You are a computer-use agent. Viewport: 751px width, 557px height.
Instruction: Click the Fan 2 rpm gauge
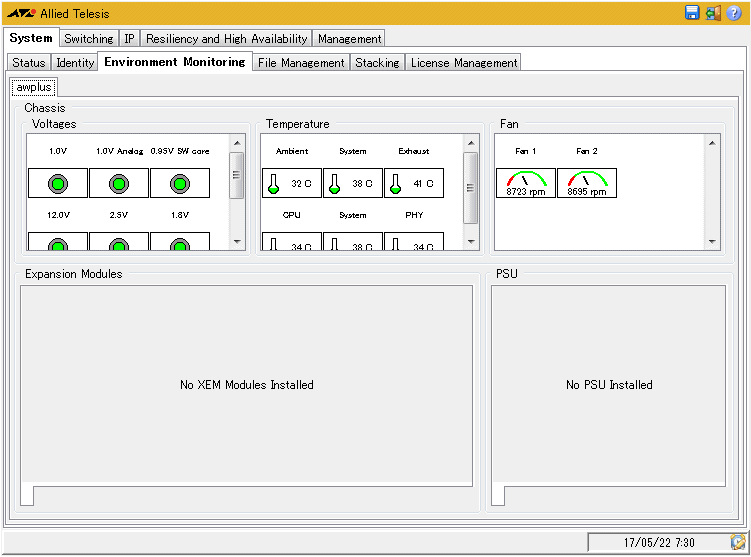click(587, 183)
